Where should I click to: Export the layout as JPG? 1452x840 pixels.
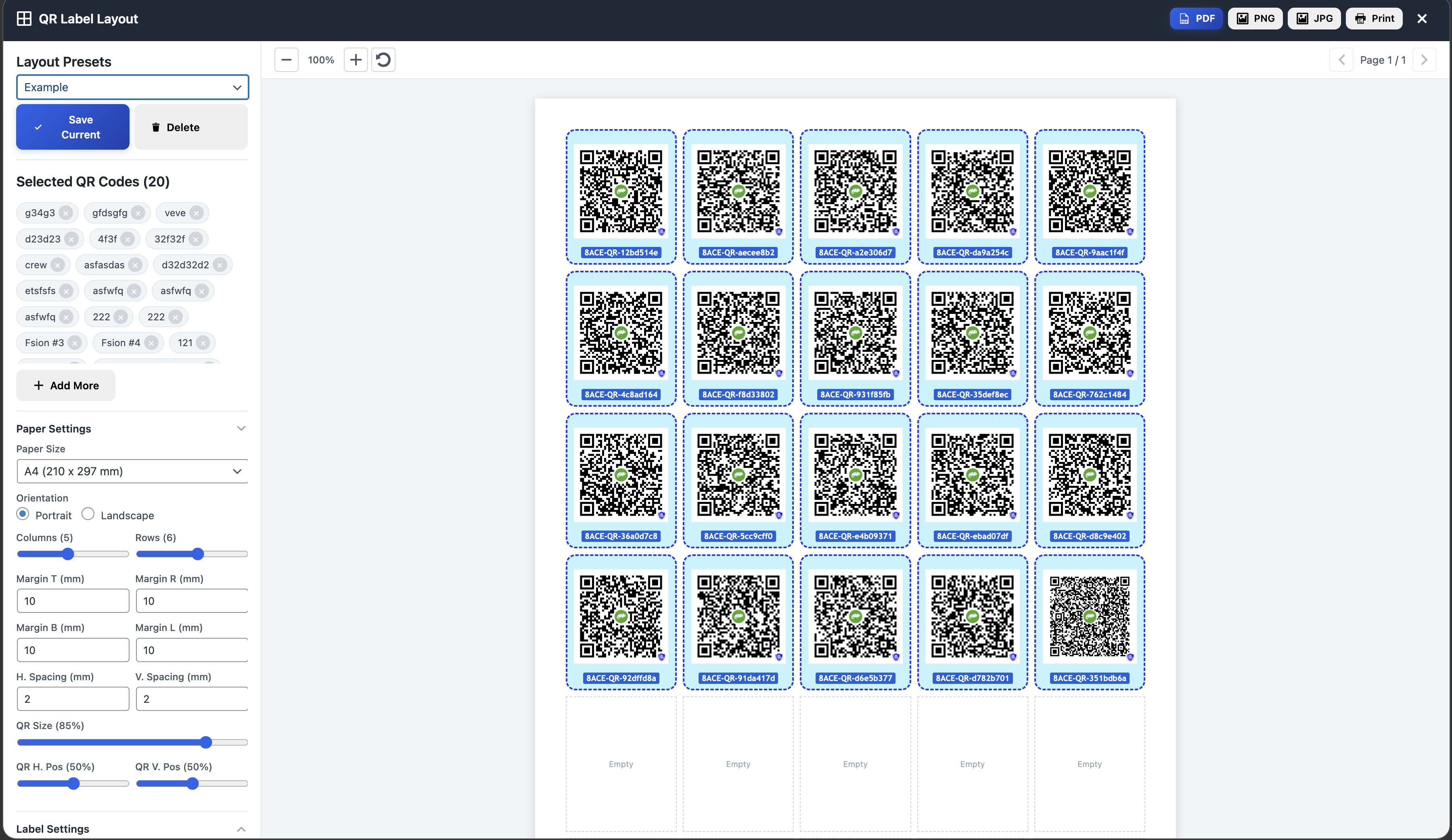(1314, 18)
